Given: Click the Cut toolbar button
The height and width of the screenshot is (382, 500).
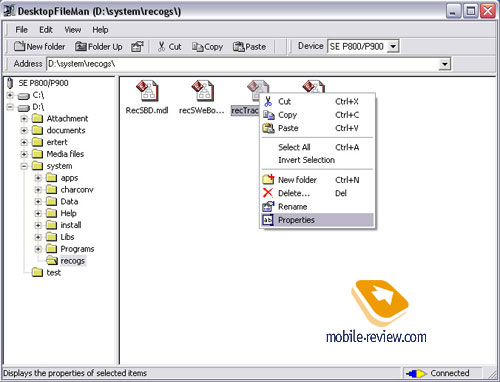Looking at the screenshot, I should coord(170,47).
